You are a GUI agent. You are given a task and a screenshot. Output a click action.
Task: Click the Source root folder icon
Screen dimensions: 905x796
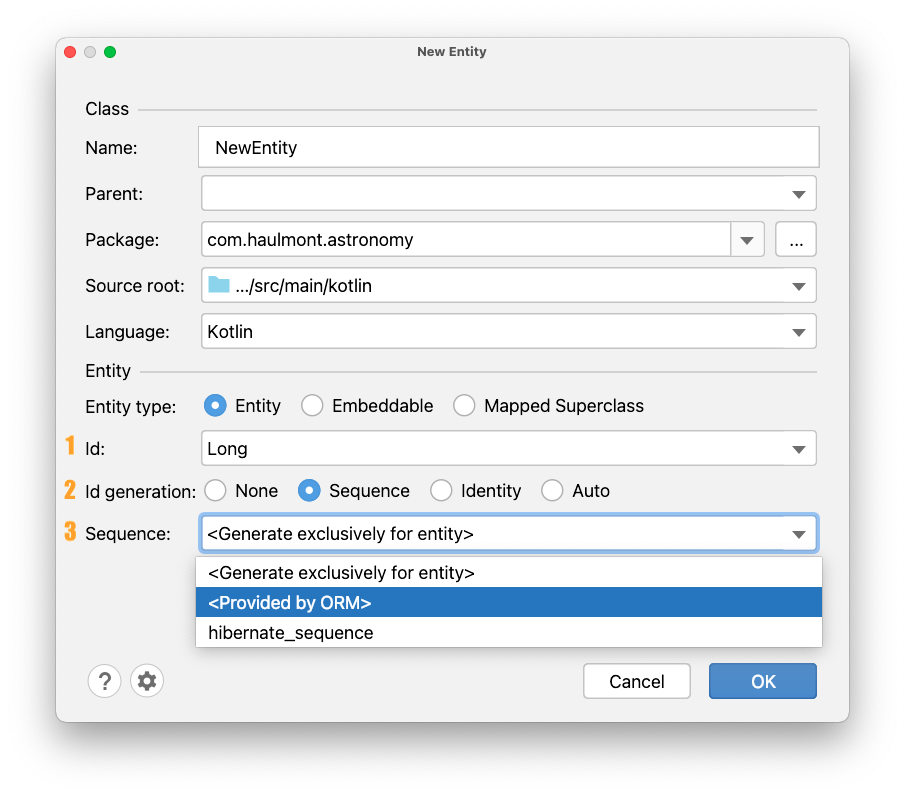[219, 285]
